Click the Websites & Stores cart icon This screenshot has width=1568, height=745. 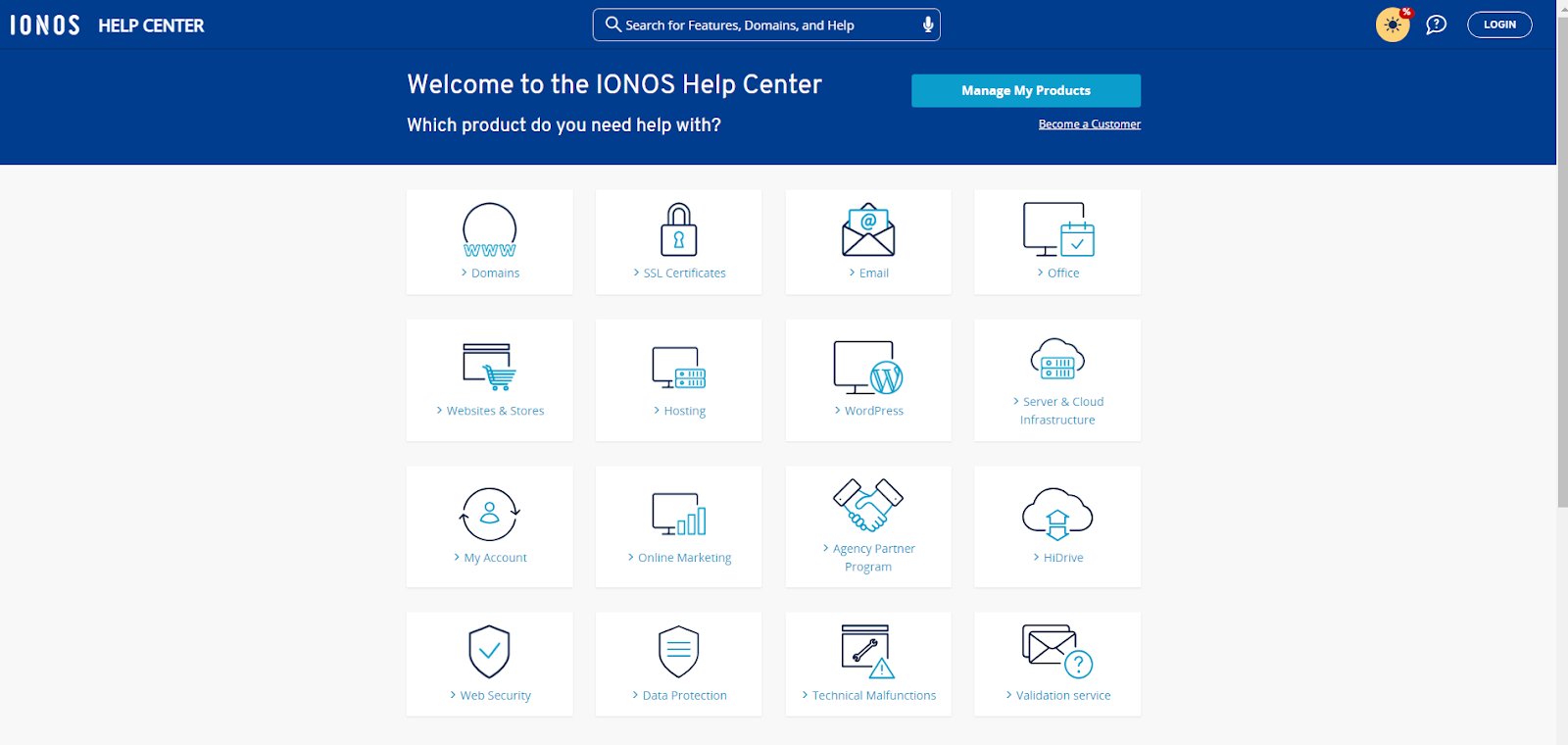(x=490, y=367)
